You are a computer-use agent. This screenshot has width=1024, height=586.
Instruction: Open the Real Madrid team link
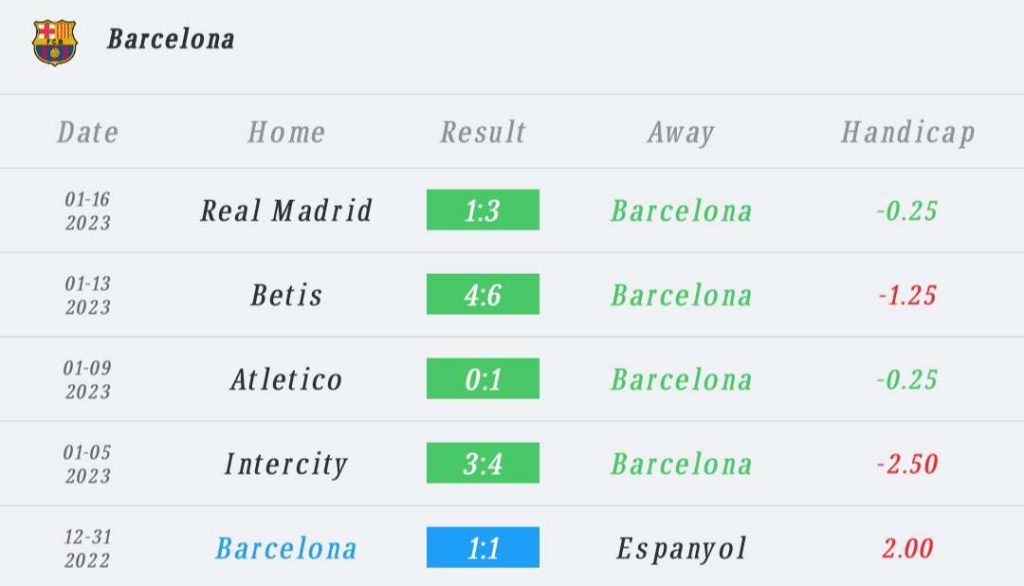[286, 211]
